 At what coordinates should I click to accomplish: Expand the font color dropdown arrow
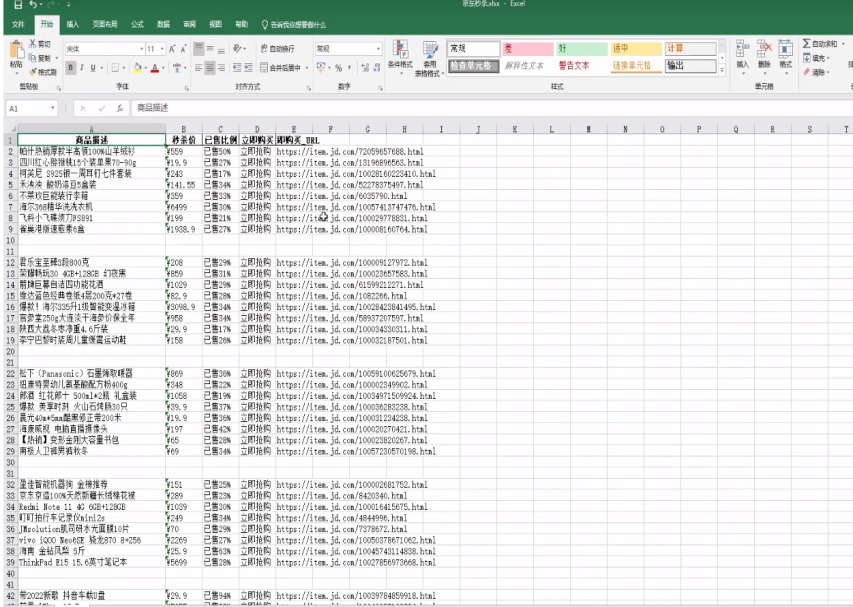click(163, 68)
